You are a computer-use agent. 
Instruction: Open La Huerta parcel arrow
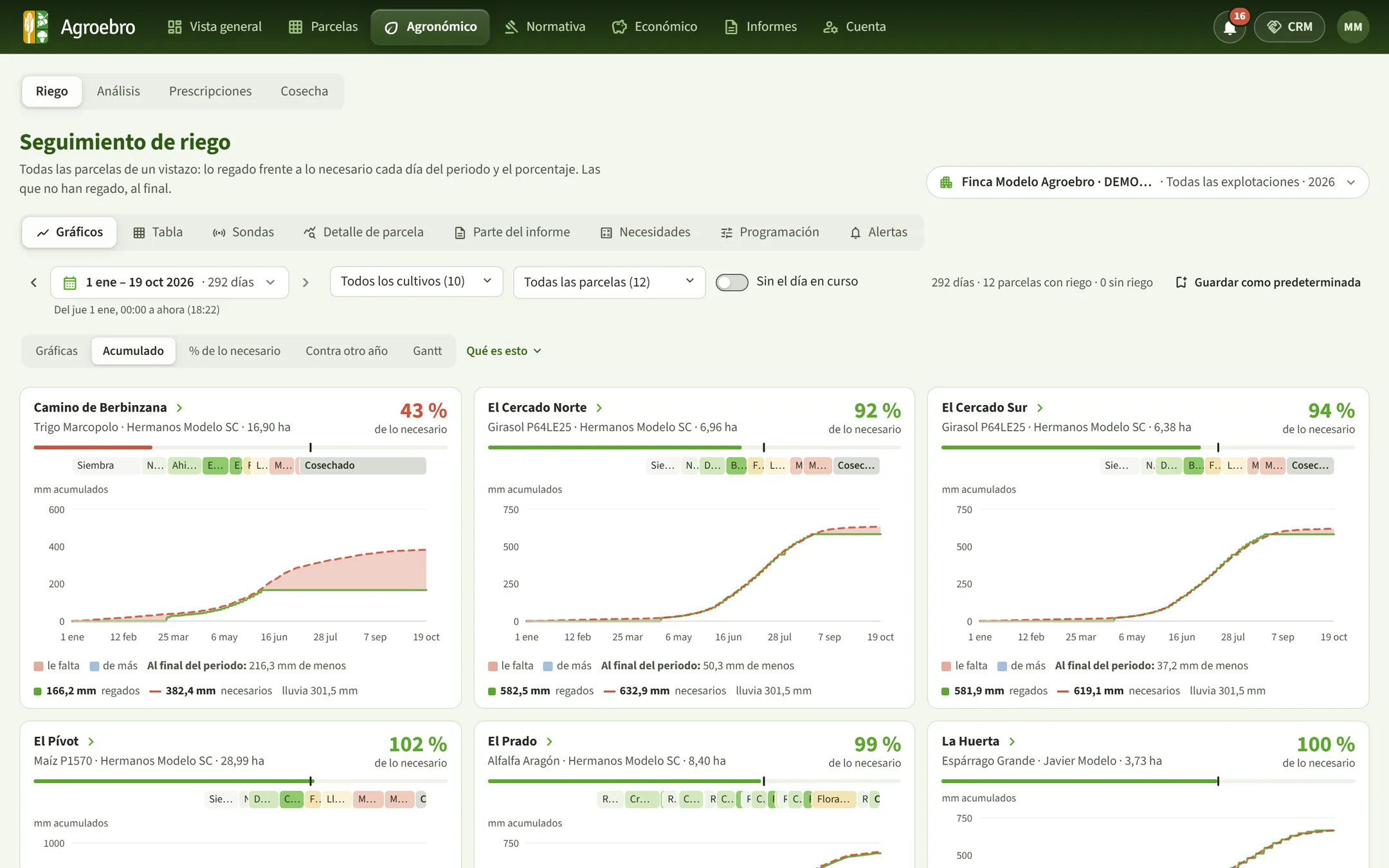click(x=1012, y=741)
